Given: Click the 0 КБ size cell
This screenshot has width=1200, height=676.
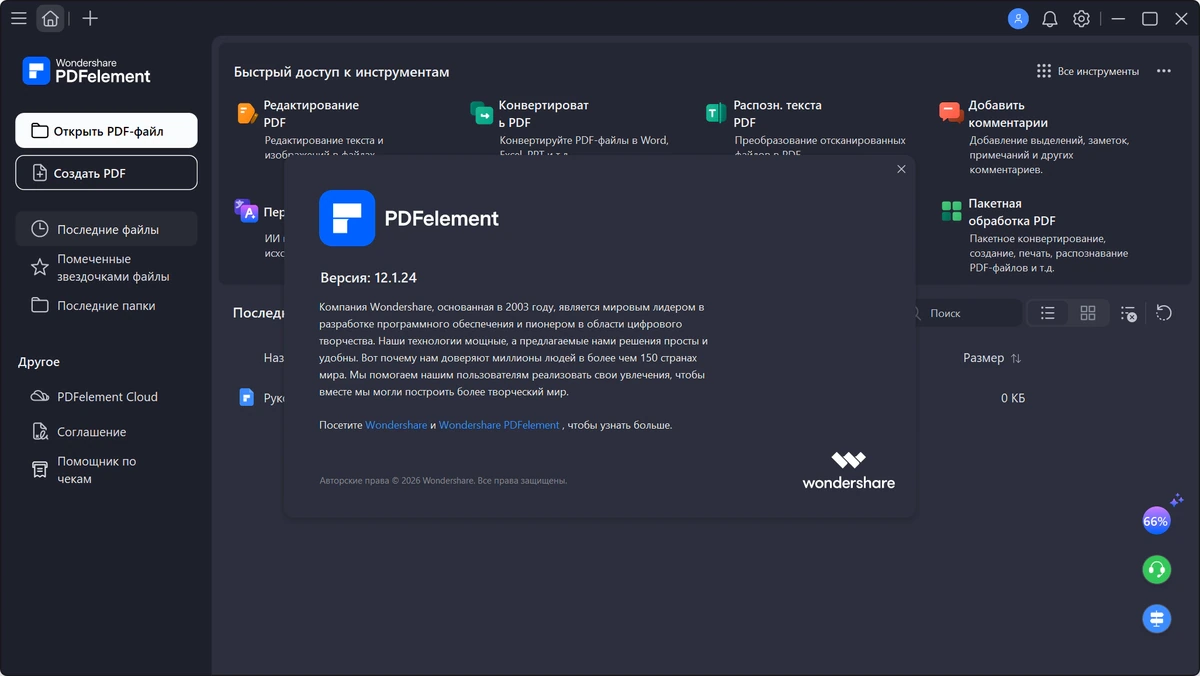Looking at the screenshot, I should 1013,398.
